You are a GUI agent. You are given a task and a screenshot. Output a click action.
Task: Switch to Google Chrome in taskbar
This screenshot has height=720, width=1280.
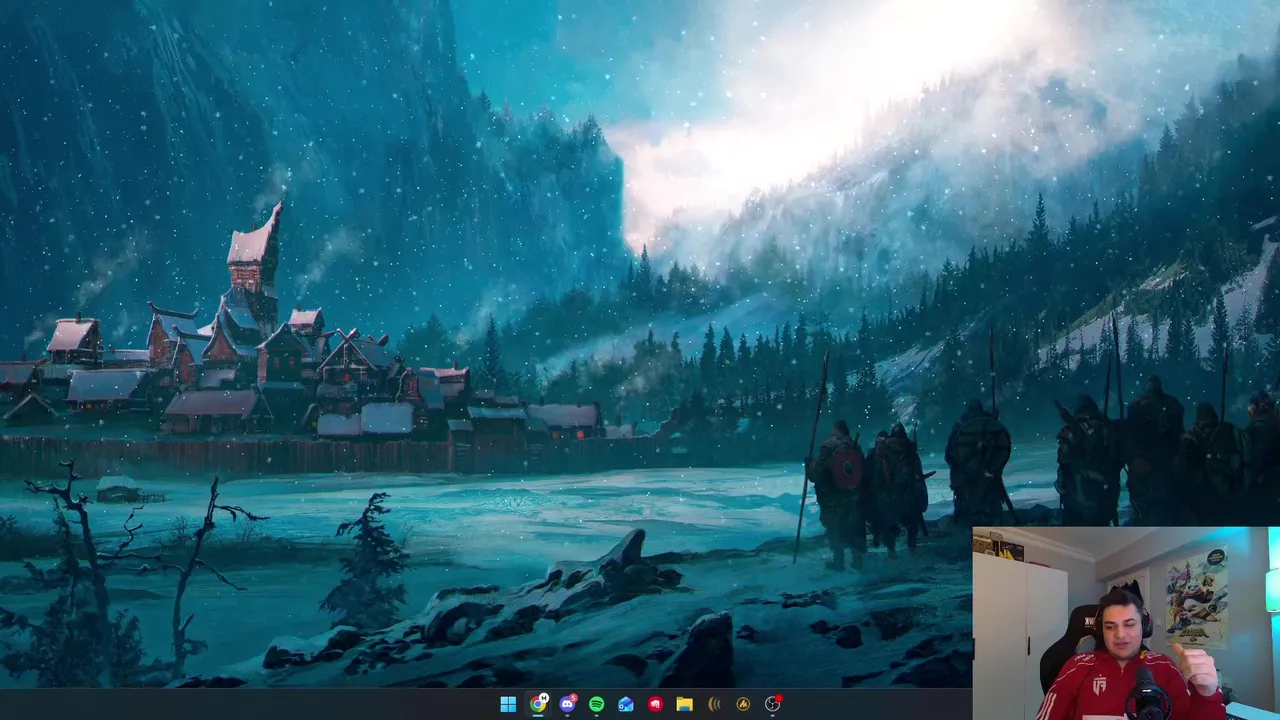[x=538, y=704]
